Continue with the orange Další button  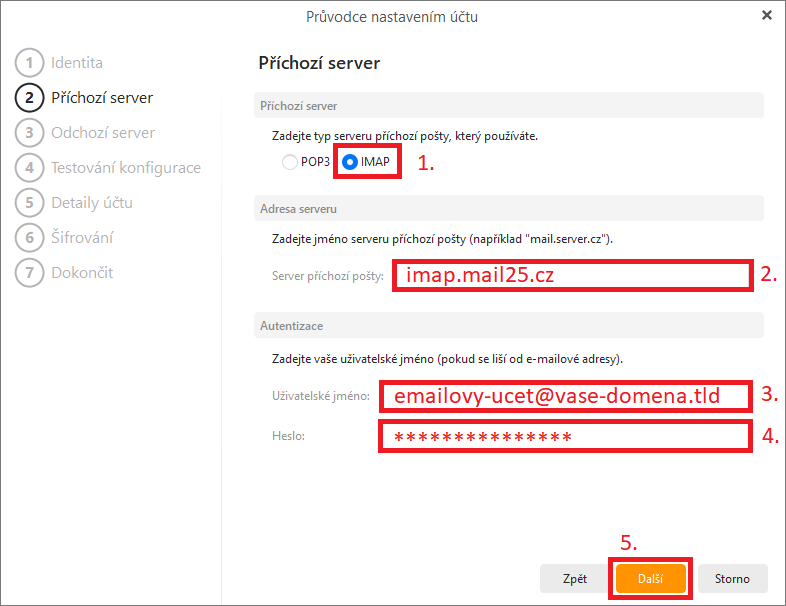click(650, 578)
